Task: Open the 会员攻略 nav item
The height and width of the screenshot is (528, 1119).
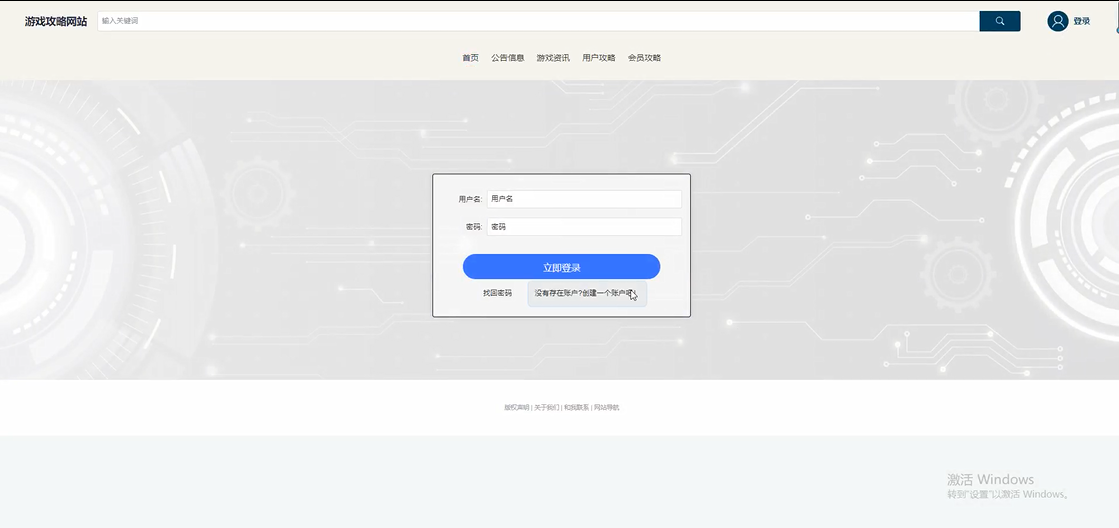Action: click(644, 58)
